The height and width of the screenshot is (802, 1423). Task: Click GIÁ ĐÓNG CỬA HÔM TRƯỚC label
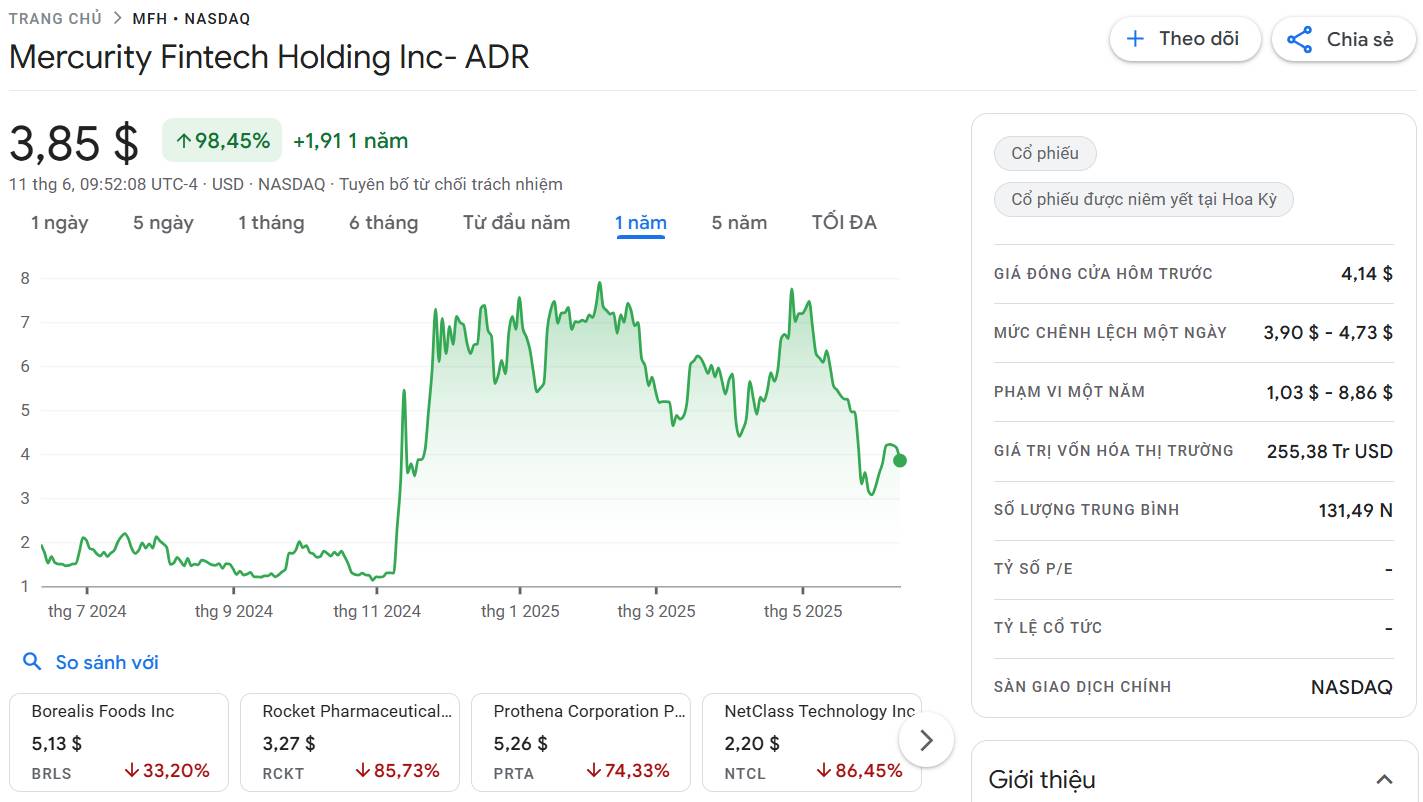point(1103,274)
